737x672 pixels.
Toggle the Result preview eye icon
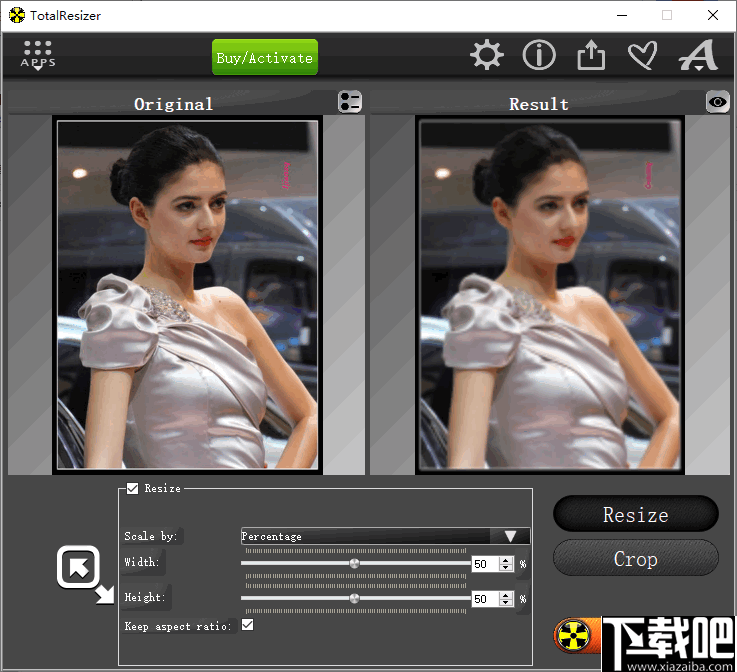717,102
